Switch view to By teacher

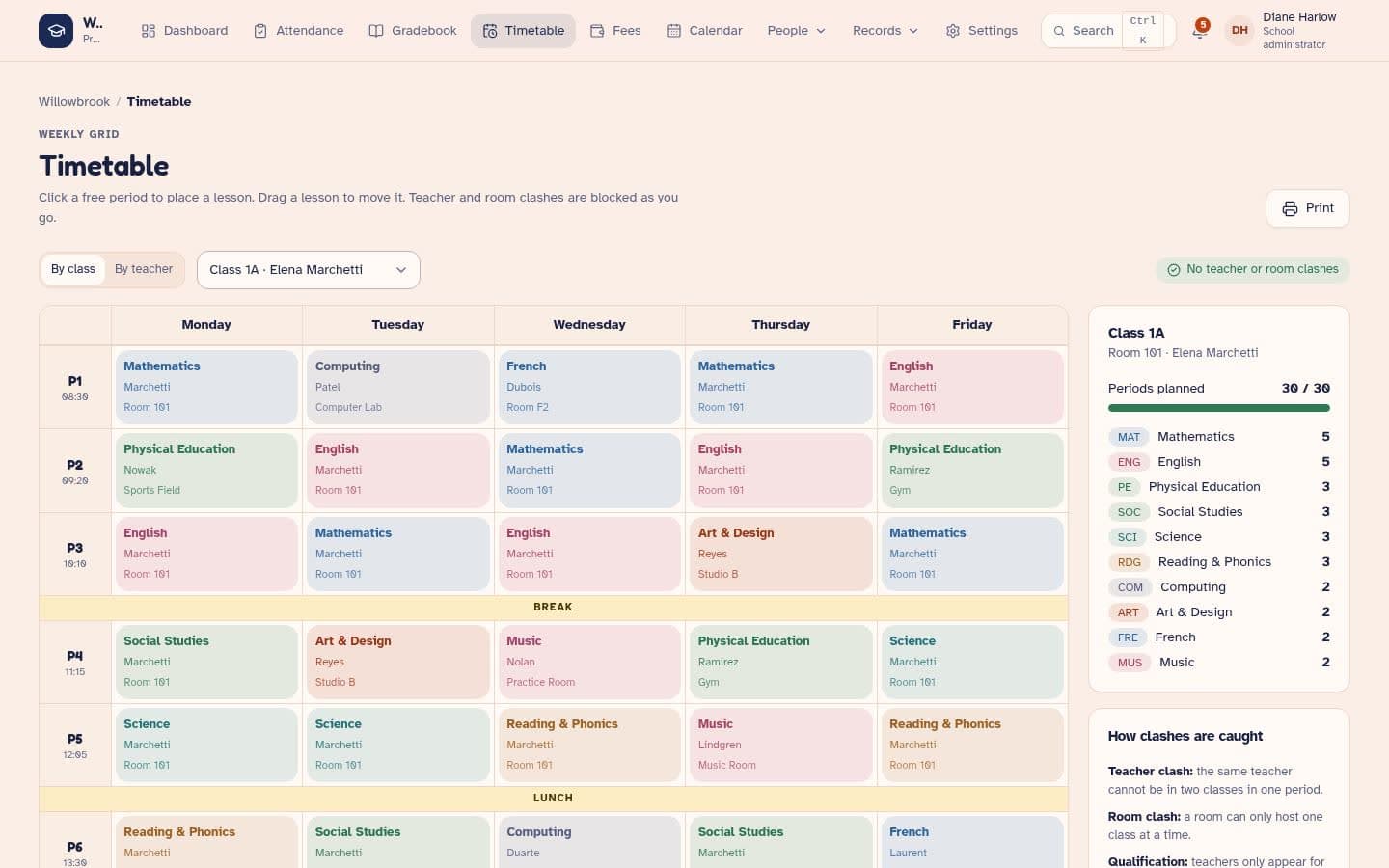(144, 270)
